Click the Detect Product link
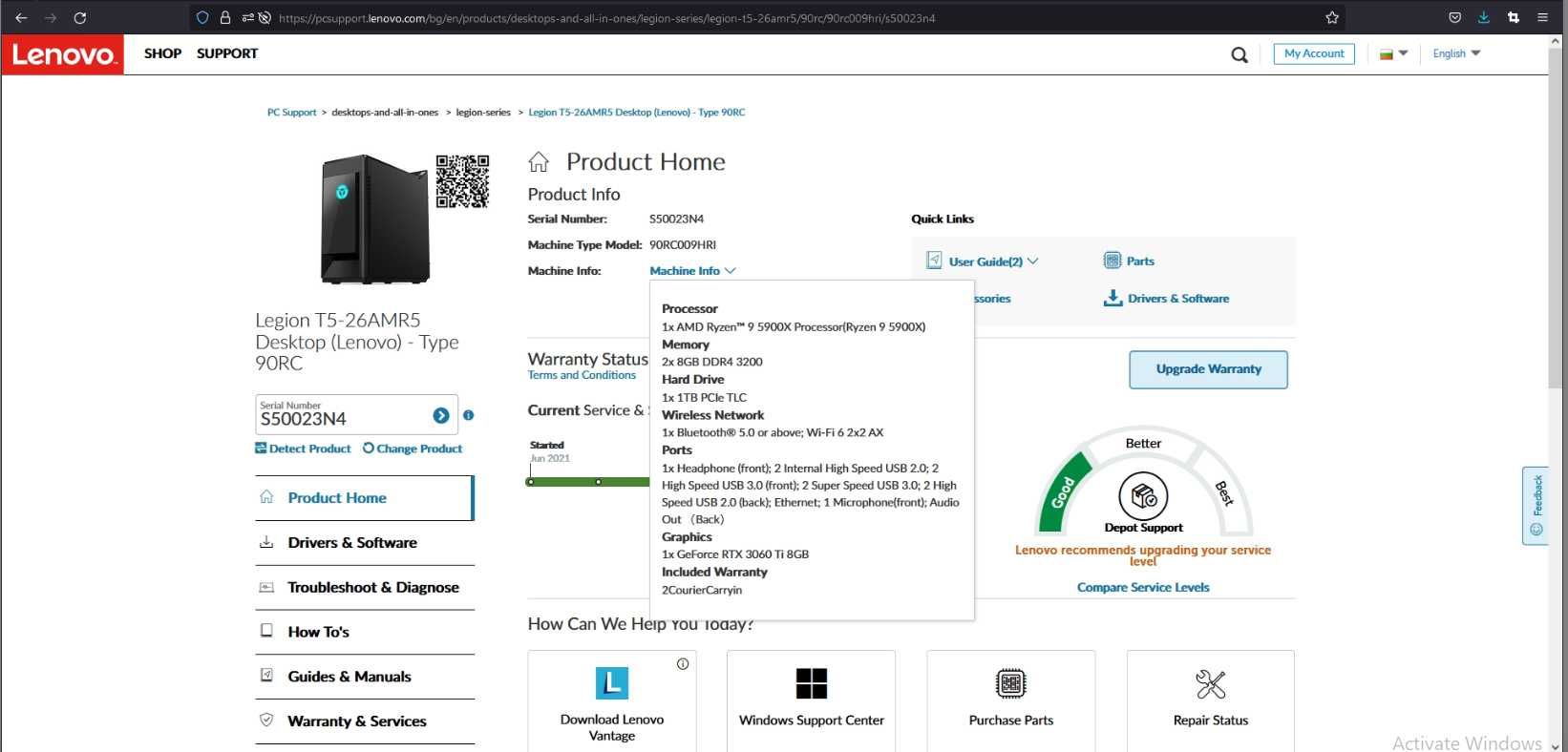Image resolution: width=1568 pixels, height=752 pixels. [303, 449]
